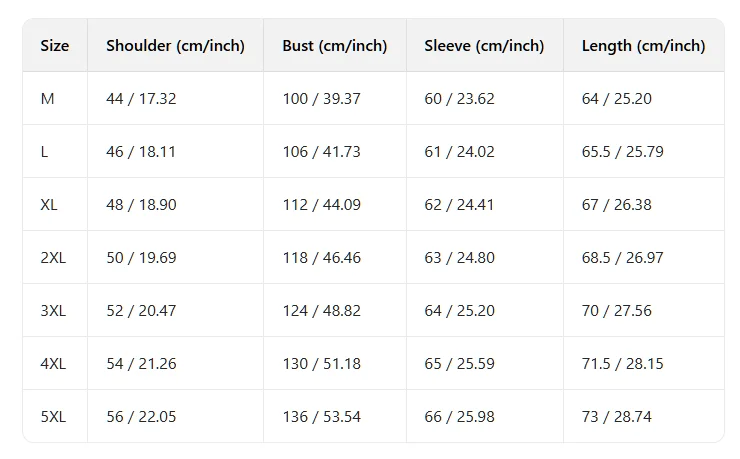Select the 2XL size row label

click(53, 258)
